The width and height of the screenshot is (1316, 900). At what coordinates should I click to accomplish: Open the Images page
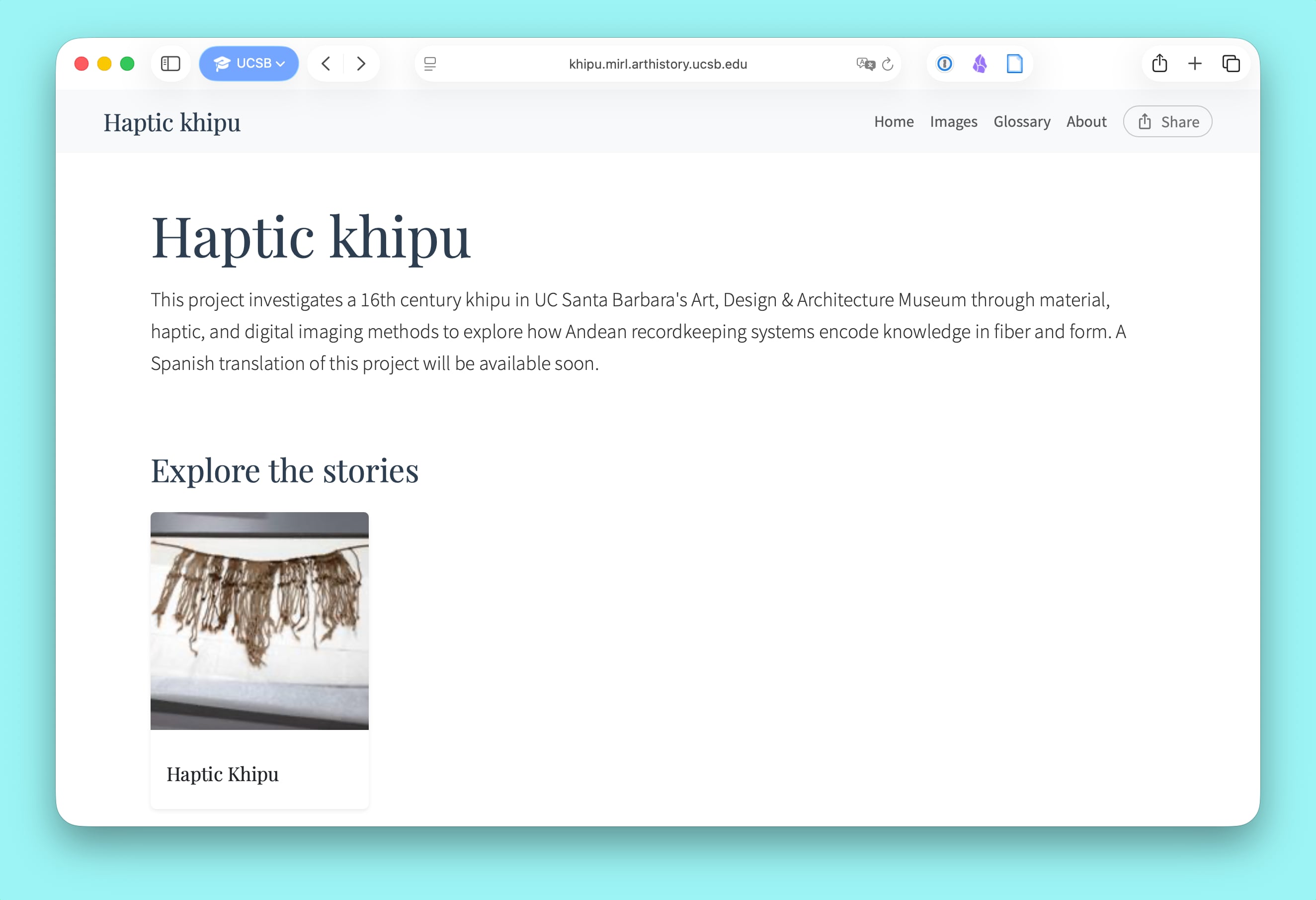coord(954,122)
